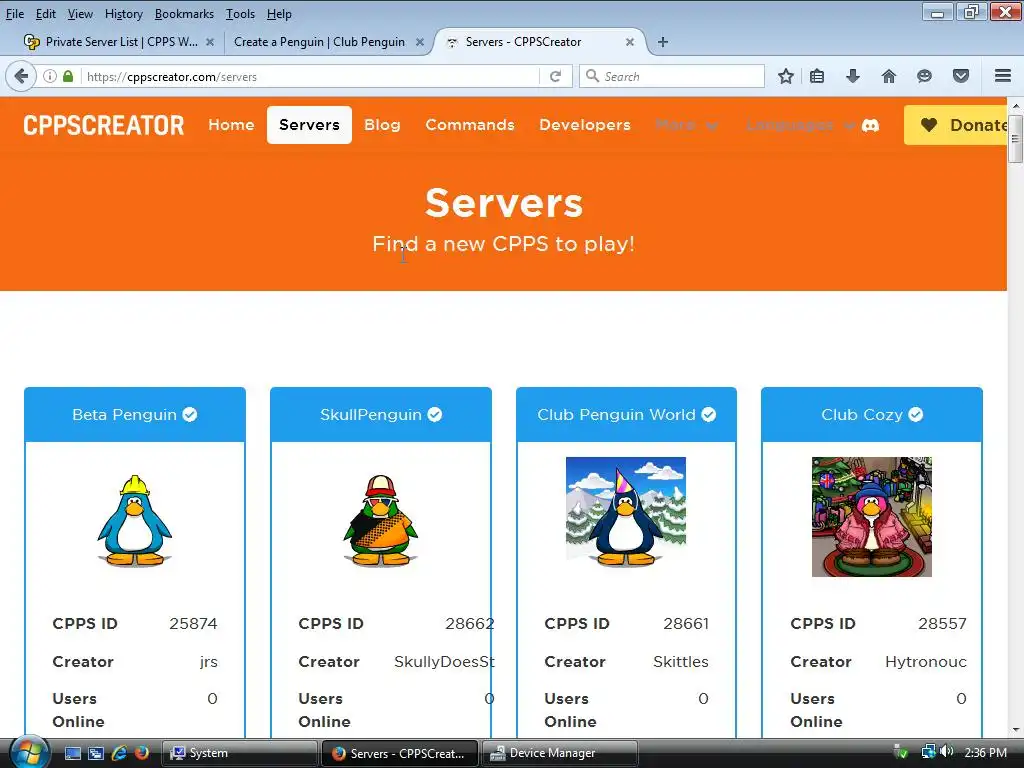The height and width of the screenshot is (768, 1024).
Task: Launch Firefox from quick launch bar
Action: pos(142,753)
